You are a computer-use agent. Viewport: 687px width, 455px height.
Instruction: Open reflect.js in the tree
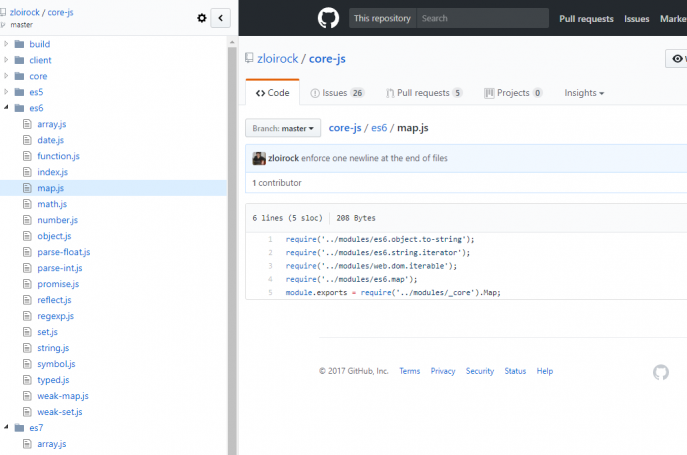[54, 300]
